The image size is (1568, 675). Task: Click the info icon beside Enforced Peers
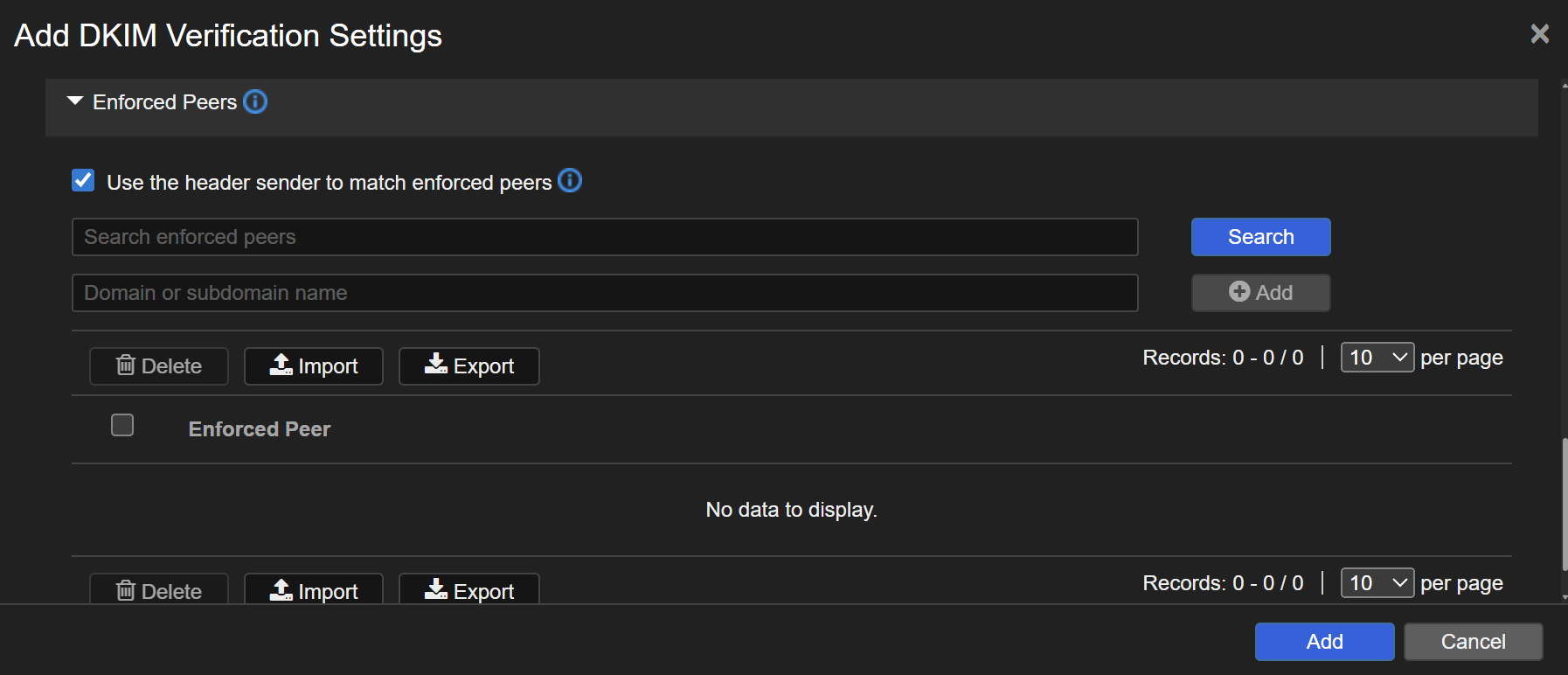pyautogui.click(x=255, y=102)
